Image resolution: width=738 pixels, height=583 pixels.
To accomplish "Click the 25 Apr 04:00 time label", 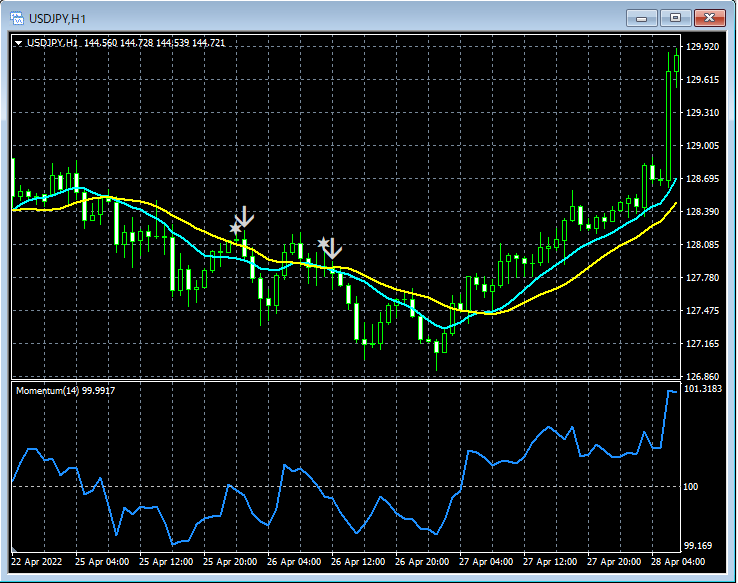I will pyautogui.click(x=102, y=562).
